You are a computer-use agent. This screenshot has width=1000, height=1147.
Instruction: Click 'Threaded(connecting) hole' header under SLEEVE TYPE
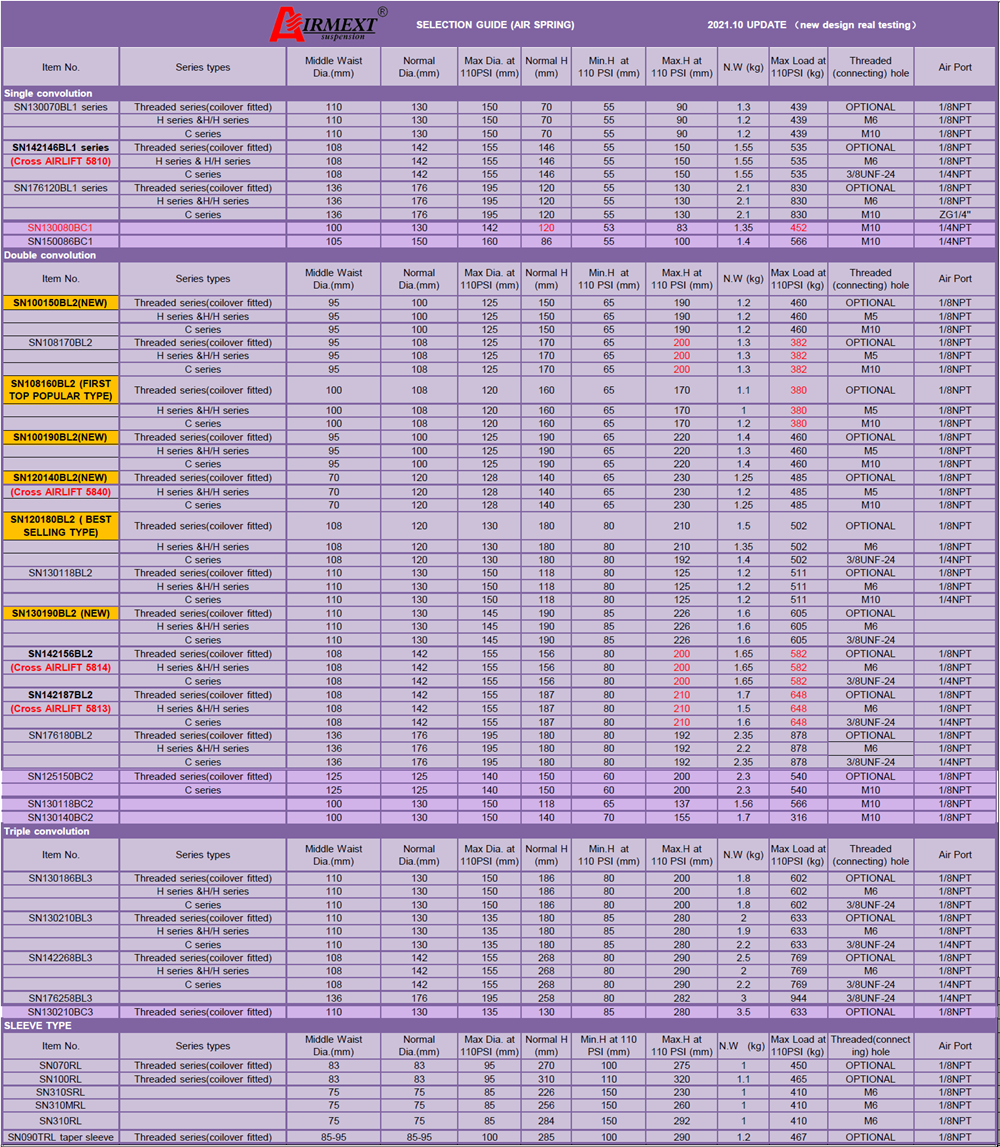pyautogui.click(x=871, y=1046)
